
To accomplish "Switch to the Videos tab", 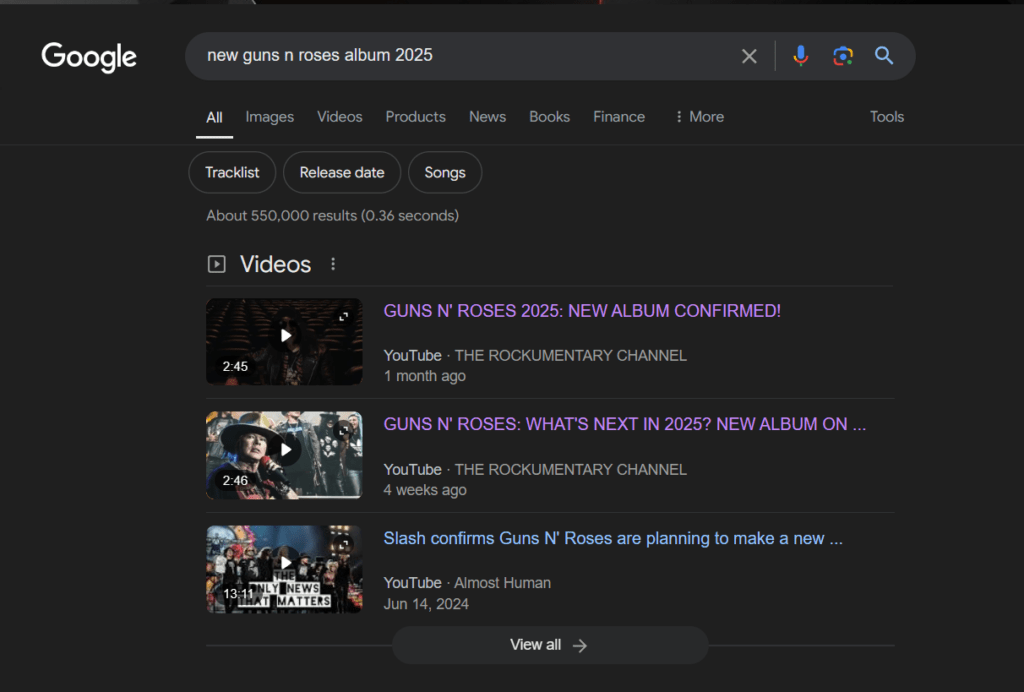I will point(340,117).
